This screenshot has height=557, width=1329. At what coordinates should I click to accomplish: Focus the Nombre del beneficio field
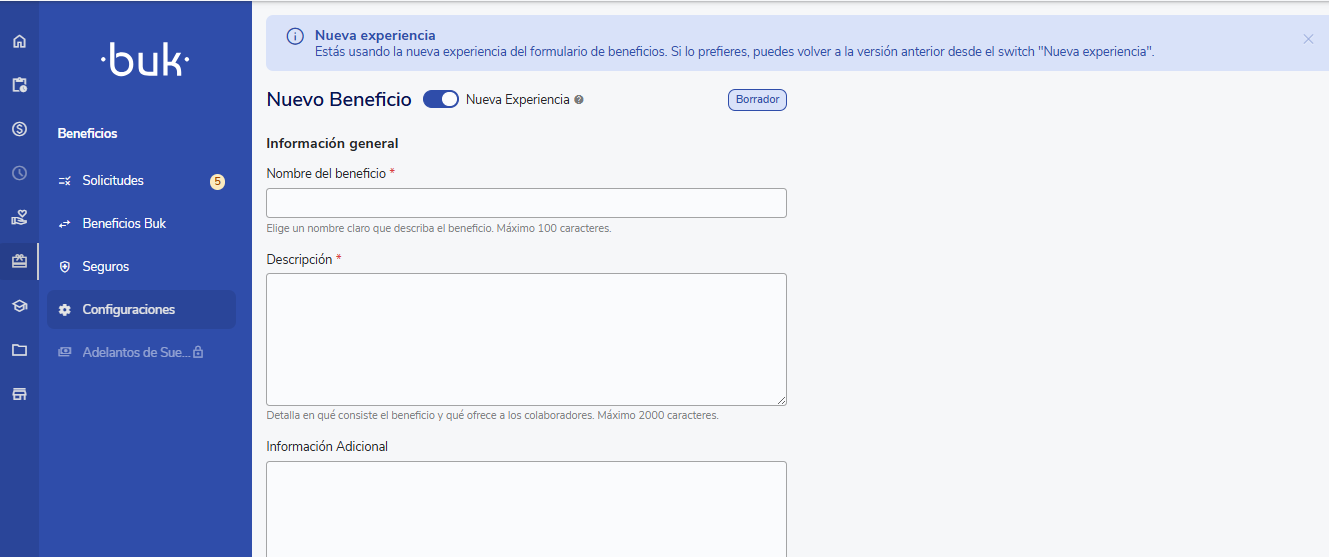pos(526,203)
